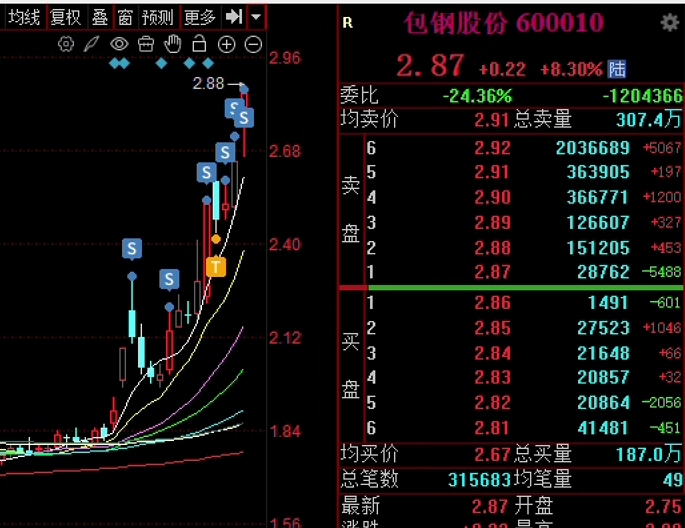The height and width of the screenshot is (528, 685).
Task: Click the 预测 forecast button
Action: point(158,17)
